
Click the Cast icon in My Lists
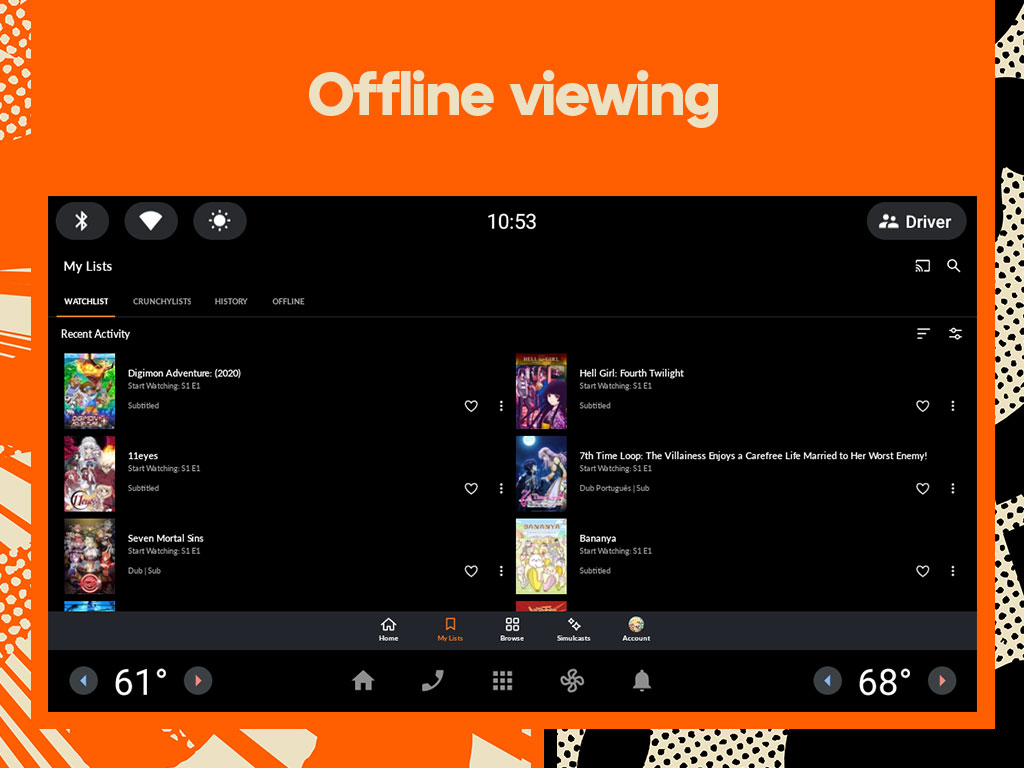pos(922,266)
